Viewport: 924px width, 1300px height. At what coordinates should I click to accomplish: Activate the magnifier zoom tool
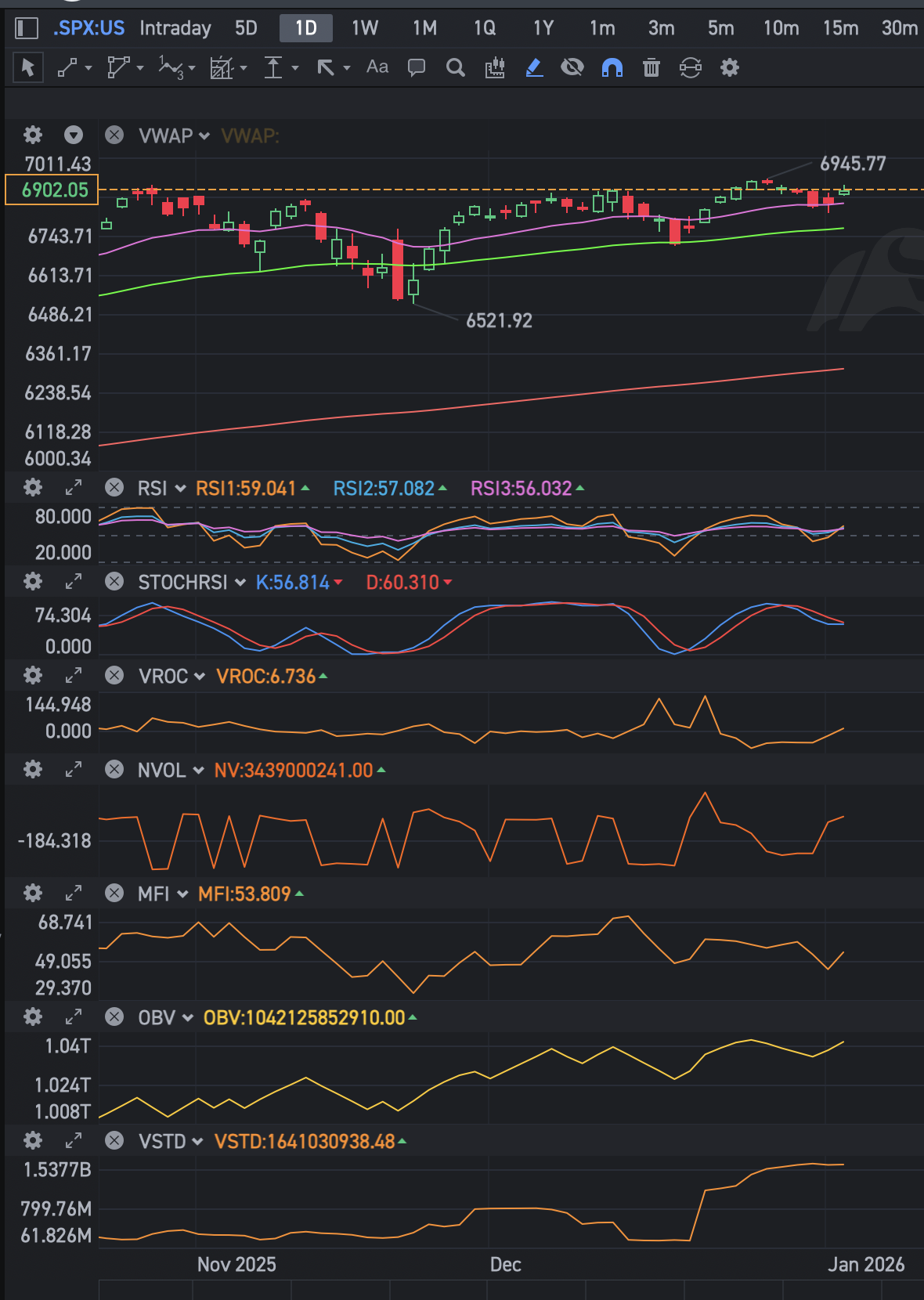455,68
